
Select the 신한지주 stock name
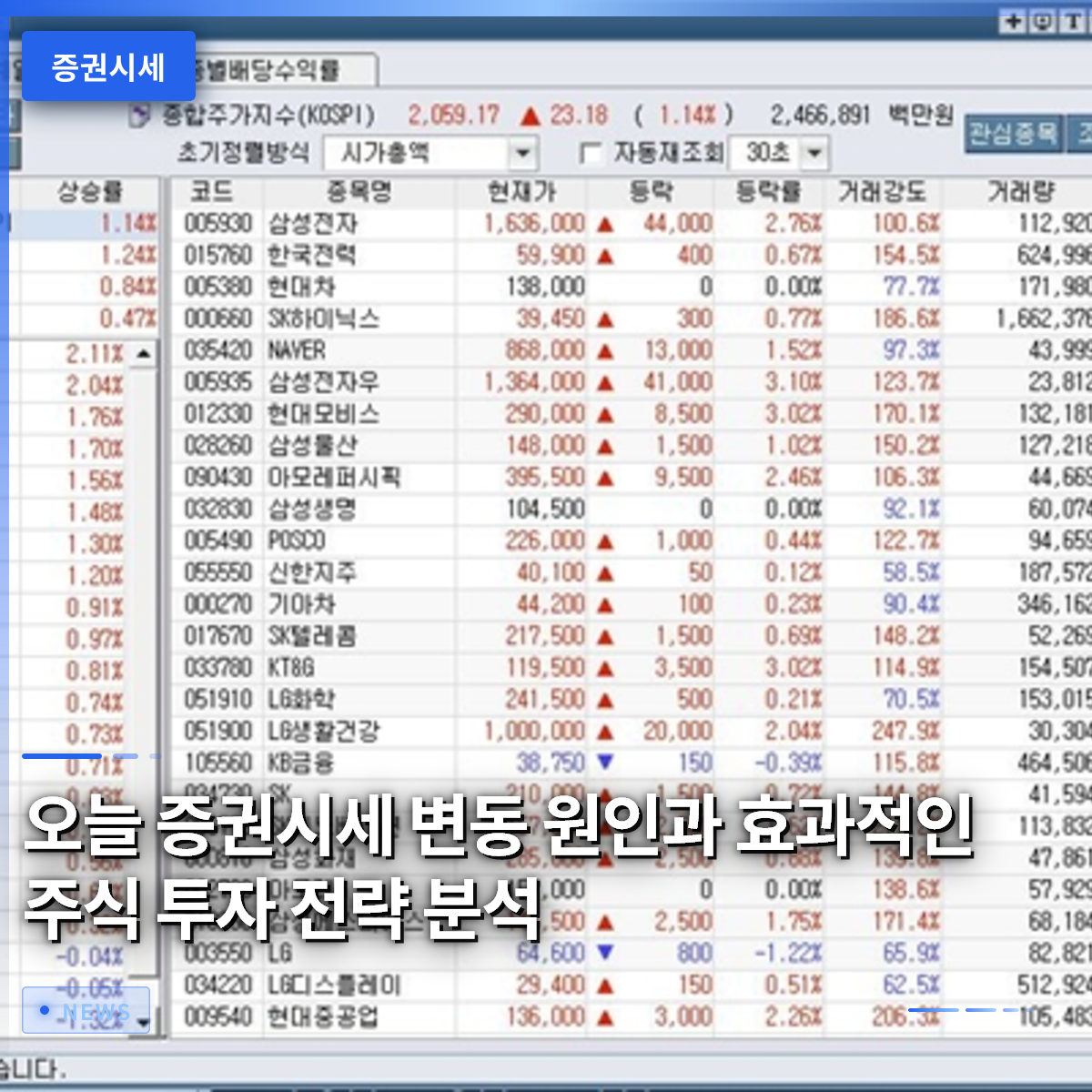pos(312,573)
